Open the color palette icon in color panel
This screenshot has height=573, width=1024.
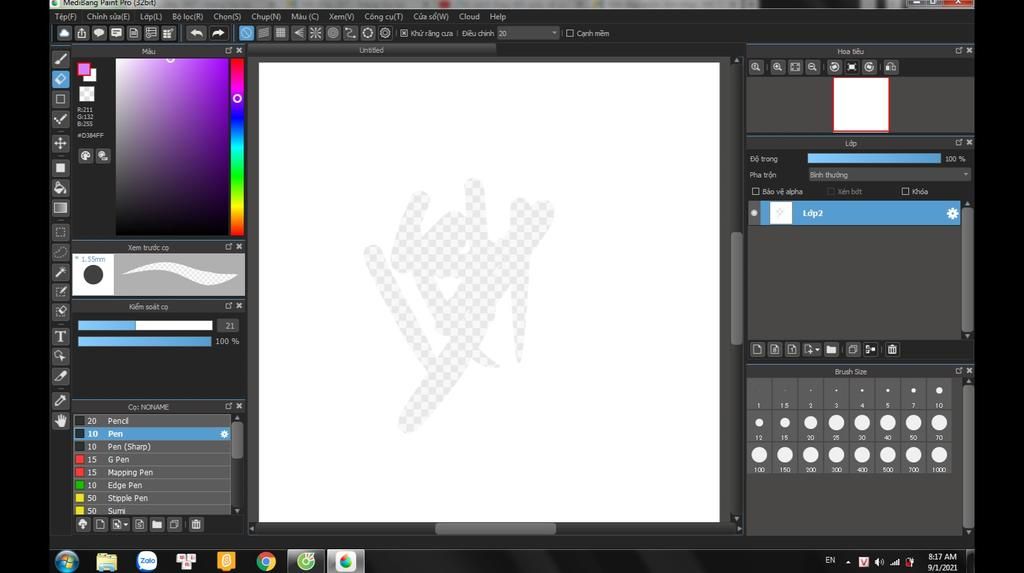point(86,156)
